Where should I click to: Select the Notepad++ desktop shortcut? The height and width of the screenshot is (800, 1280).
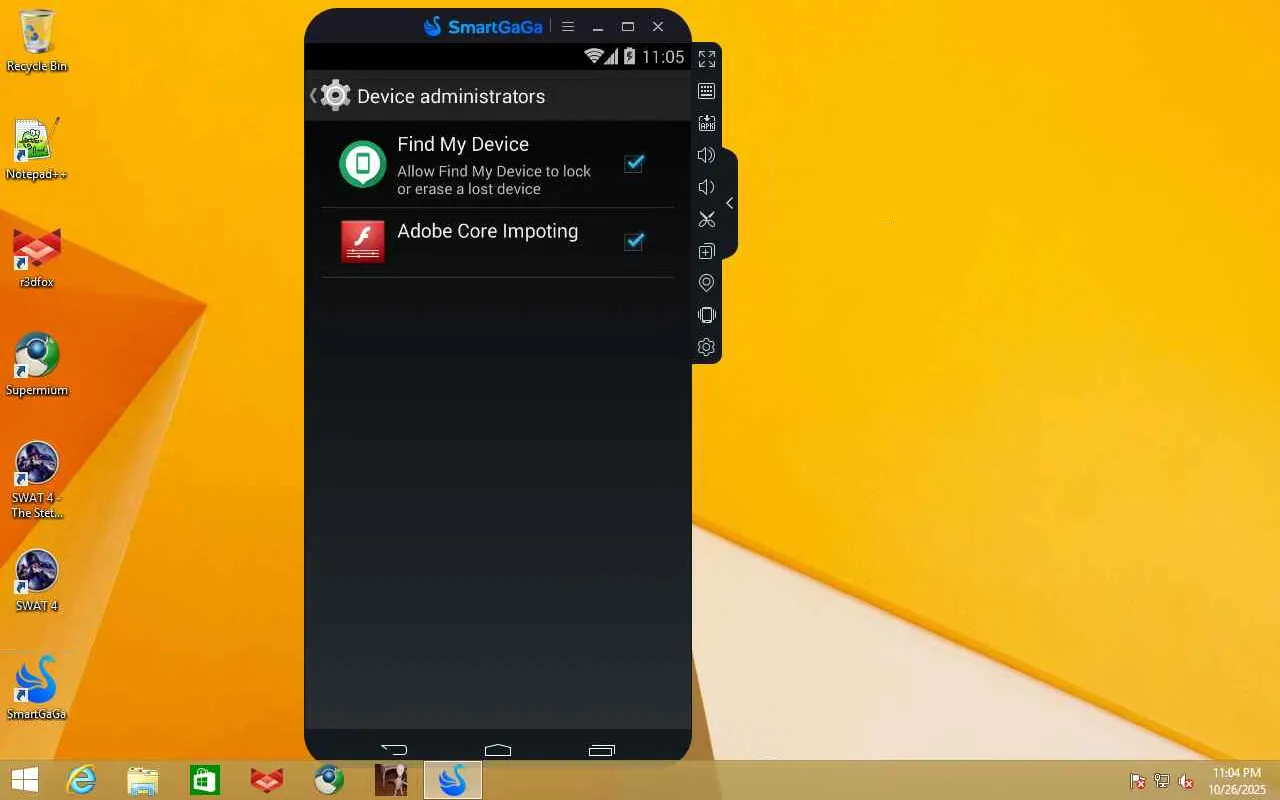(x=37, y=150)
